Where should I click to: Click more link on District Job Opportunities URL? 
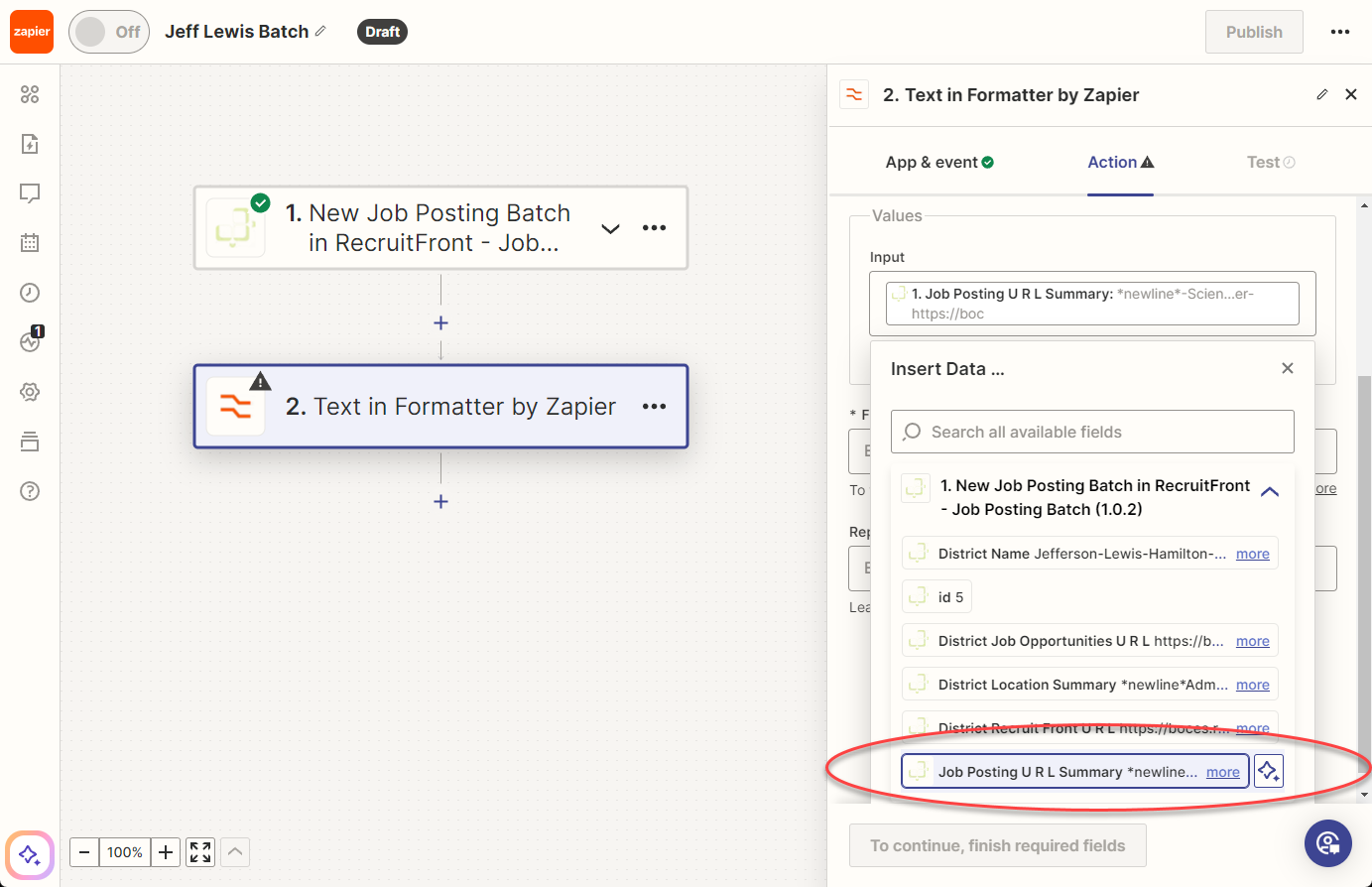(x=1252, y=641)
